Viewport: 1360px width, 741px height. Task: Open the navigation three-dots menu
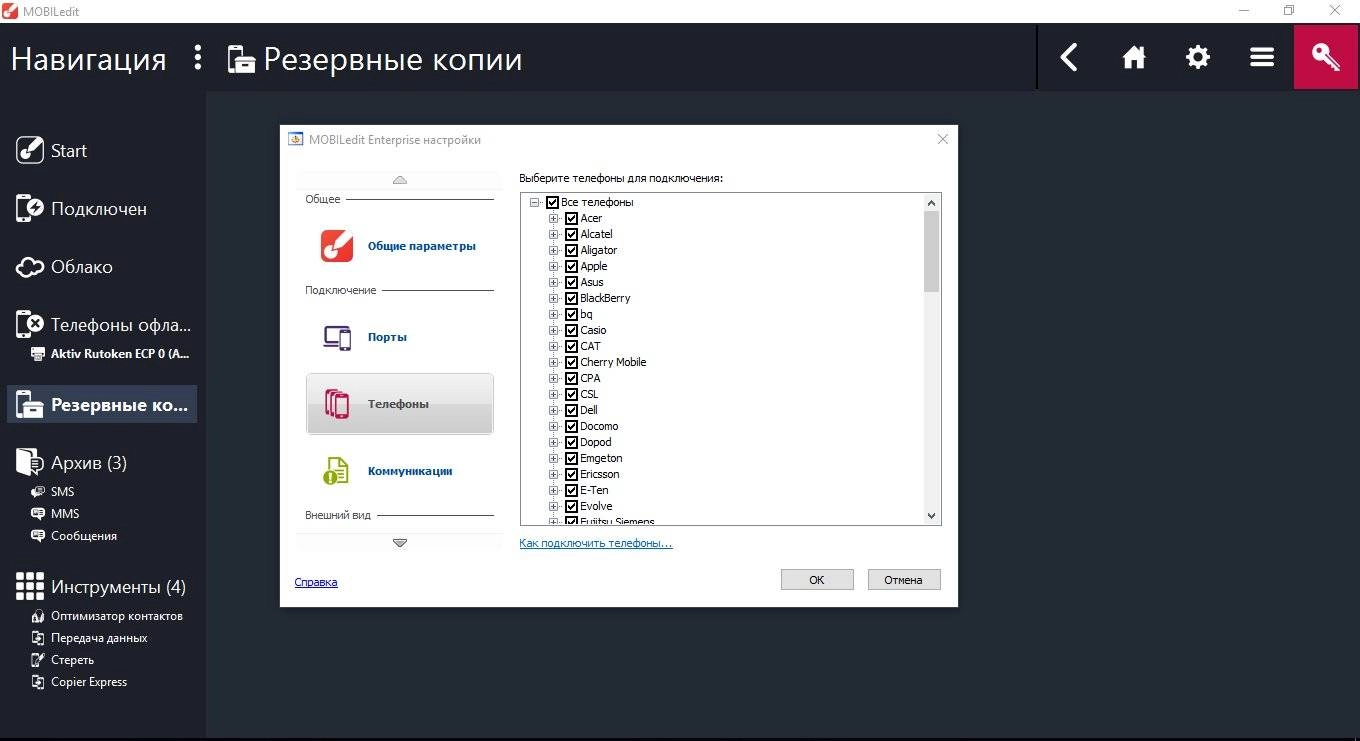tap(197, 58)
